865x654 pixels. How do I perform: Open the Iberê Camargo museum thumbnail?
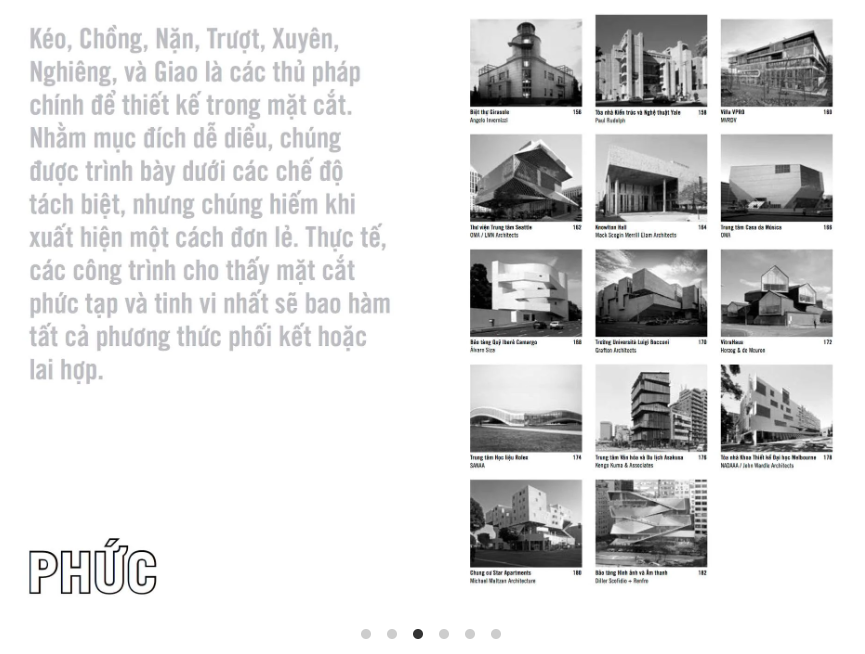(526, 293)
